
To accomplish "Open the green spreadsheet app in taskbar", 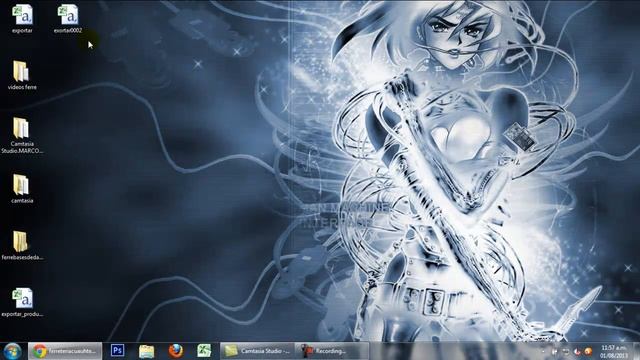I will (204, 351).
